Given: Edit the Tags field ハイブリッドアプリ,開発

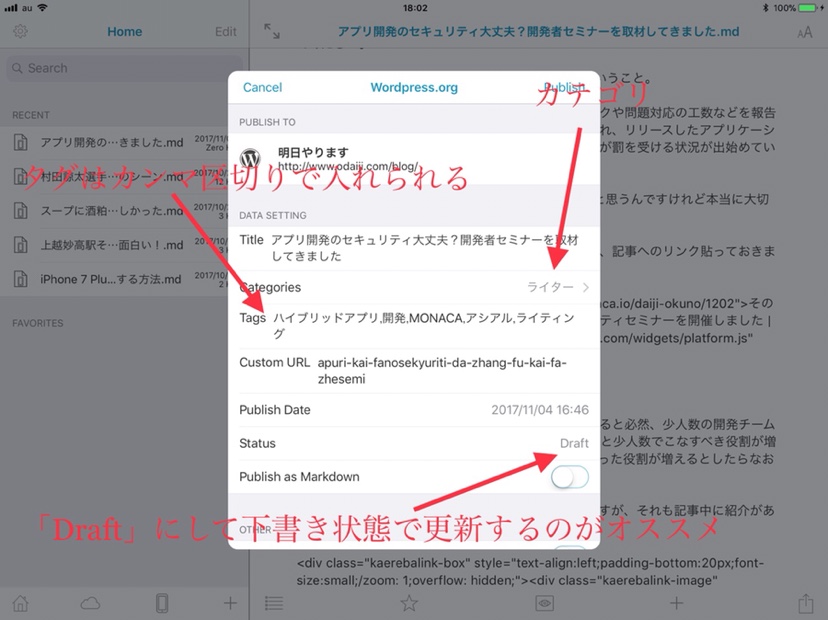Looking at the screenshot, I should [414, 326].
